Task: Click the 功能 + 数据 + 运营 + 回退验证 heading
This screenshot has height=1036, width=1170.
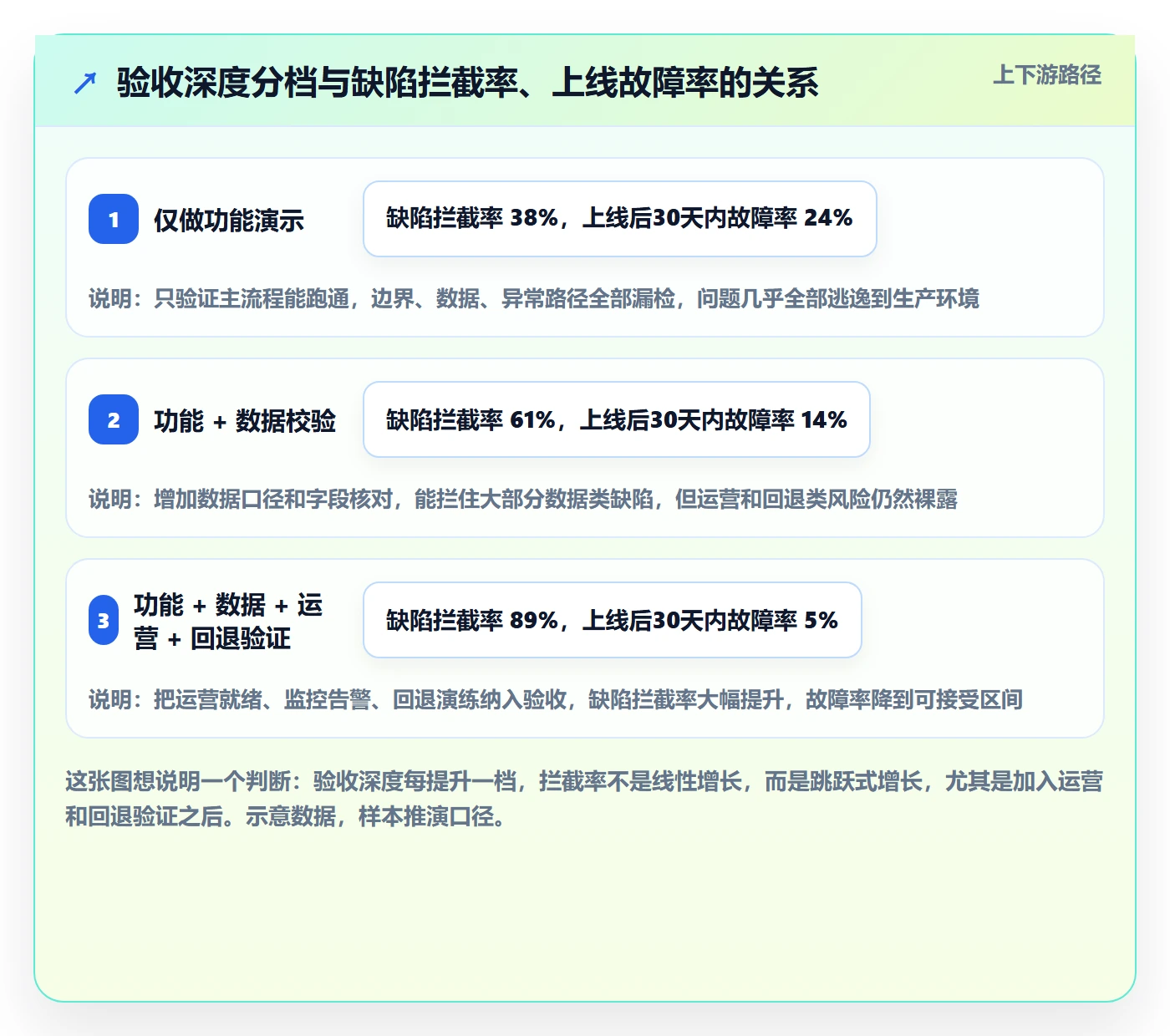Action: pos(228,621)
